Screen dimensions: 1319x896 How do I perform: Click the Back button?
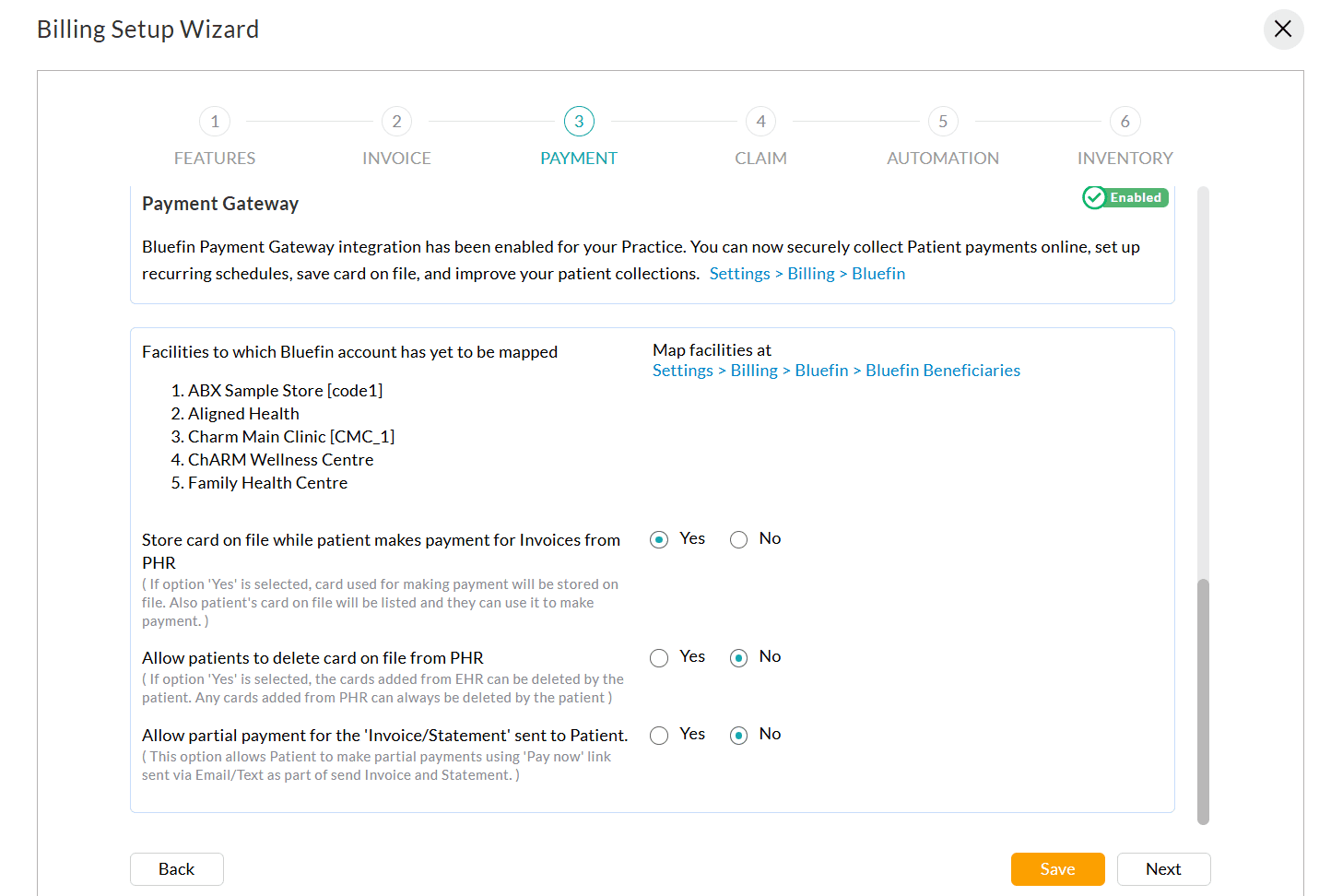(176, 868)
